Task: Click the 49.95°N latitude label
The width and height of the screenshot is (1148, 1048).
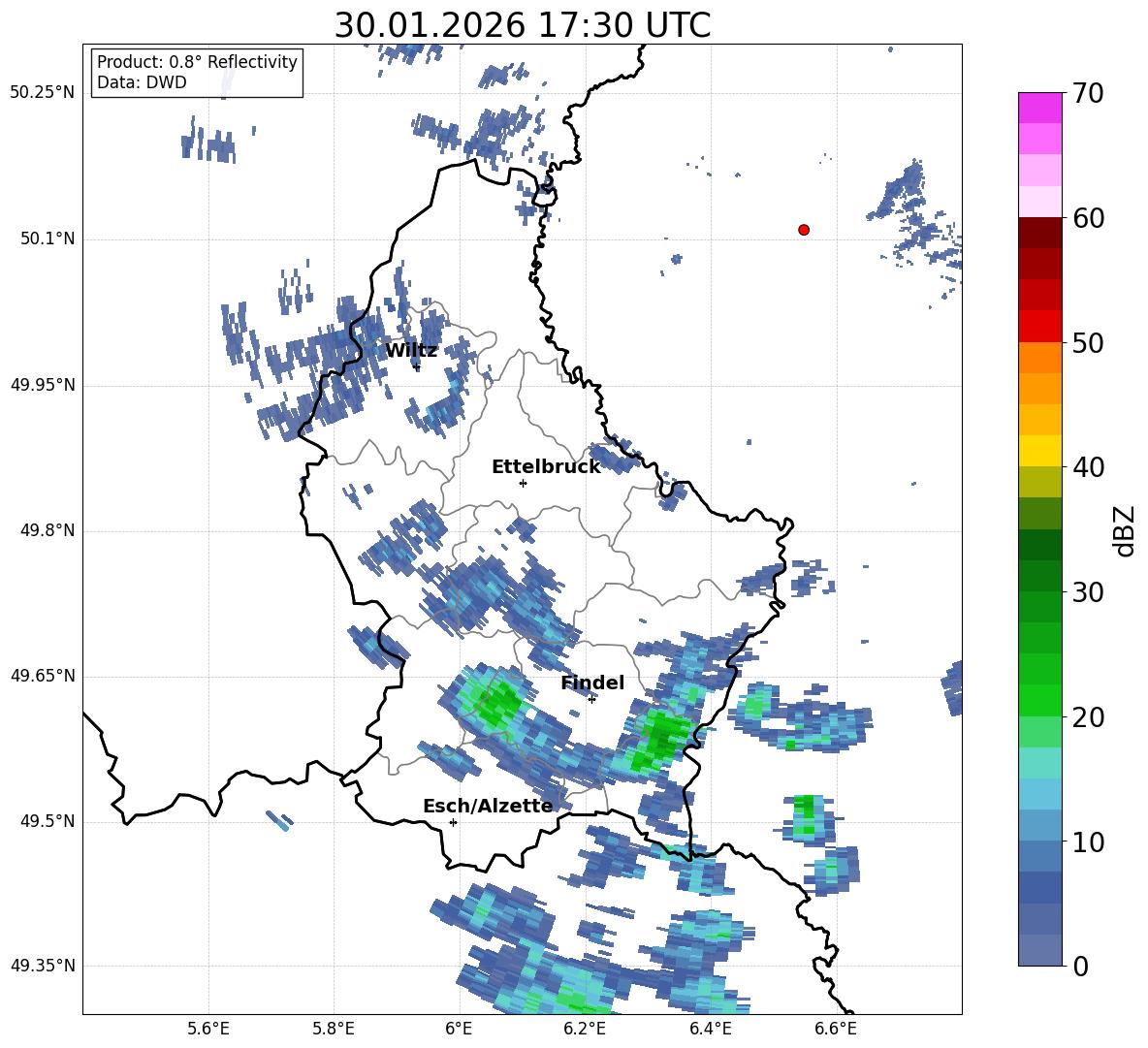Action: [43, 385]
